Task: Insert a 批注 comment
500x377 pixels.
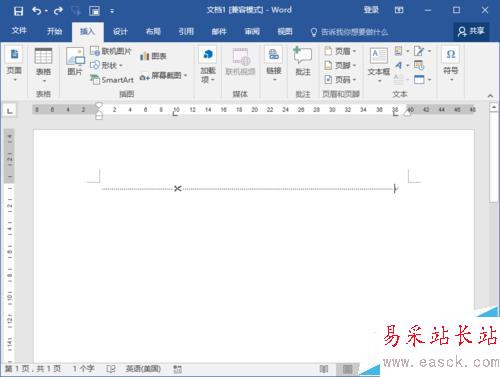Action: coord(302,62)
